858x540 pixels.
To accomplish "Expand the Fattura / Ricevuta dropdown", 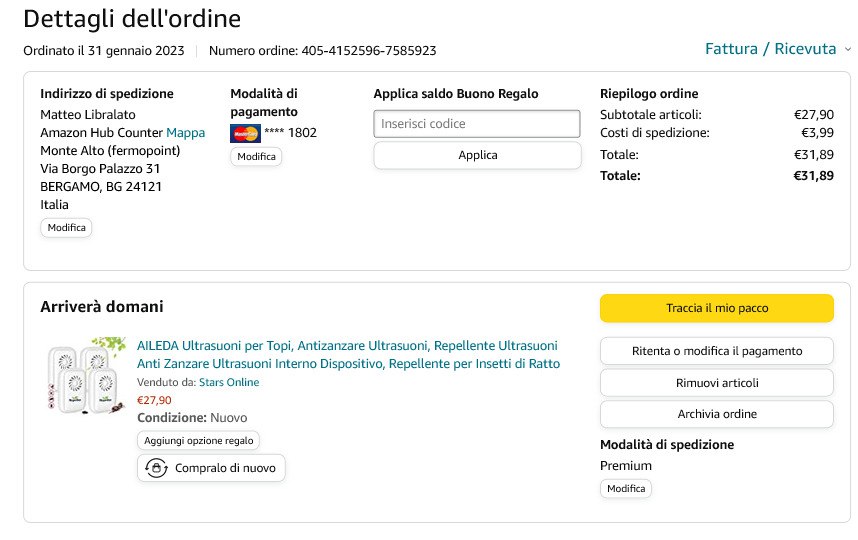I will [770, 49].
